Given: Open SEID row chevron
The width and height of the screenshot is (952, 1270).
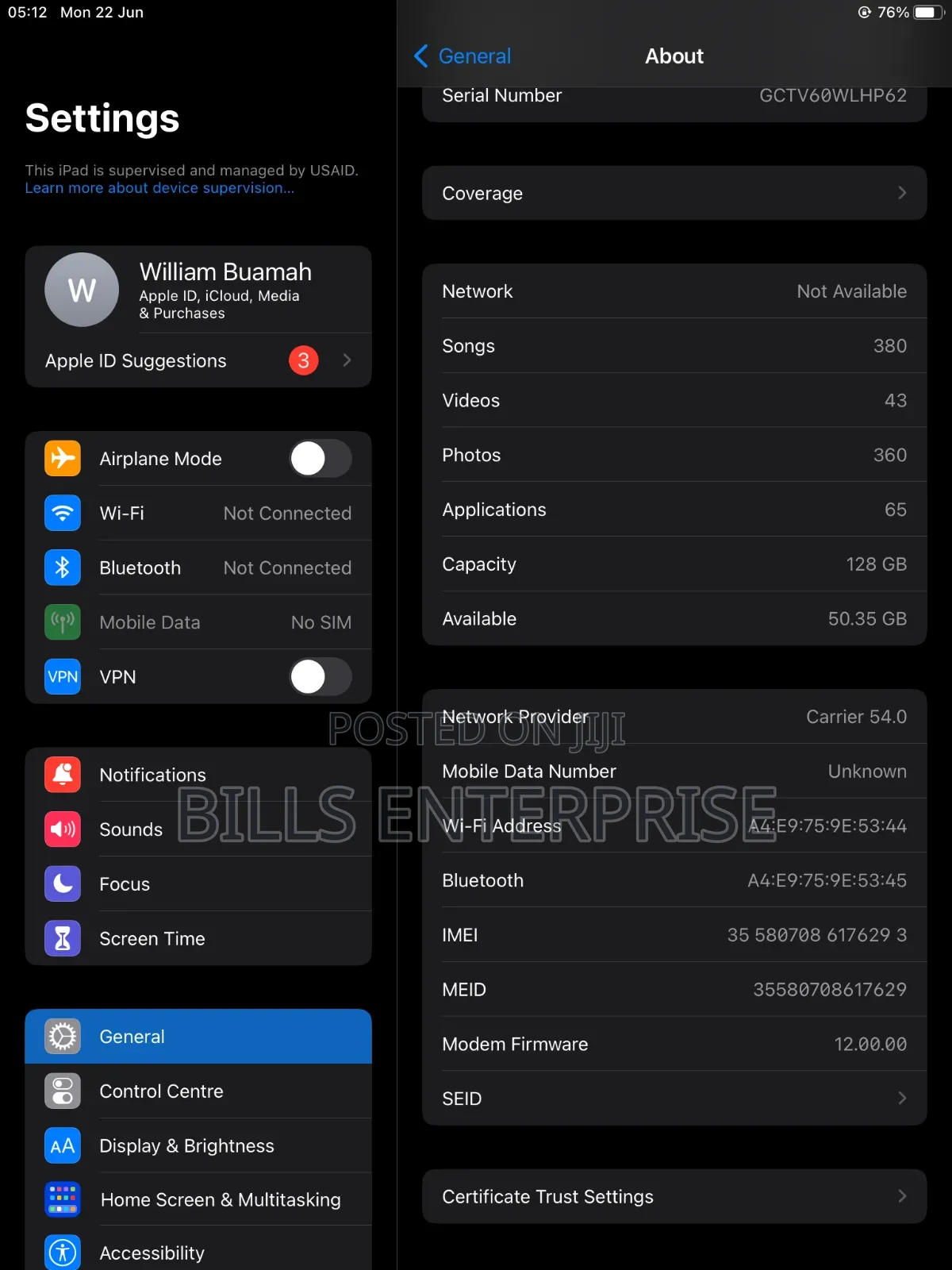Looking at the screenshot, I should pos(901,1098).
